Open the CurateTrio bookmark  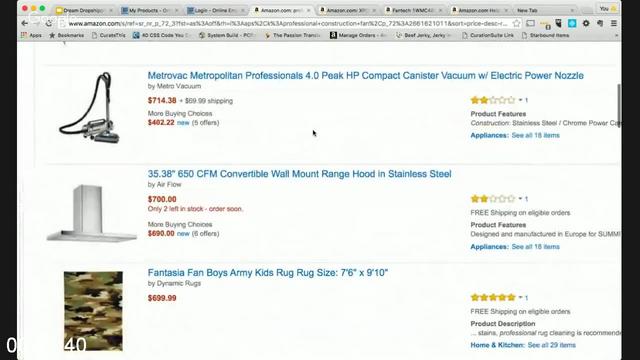(109, 36)
